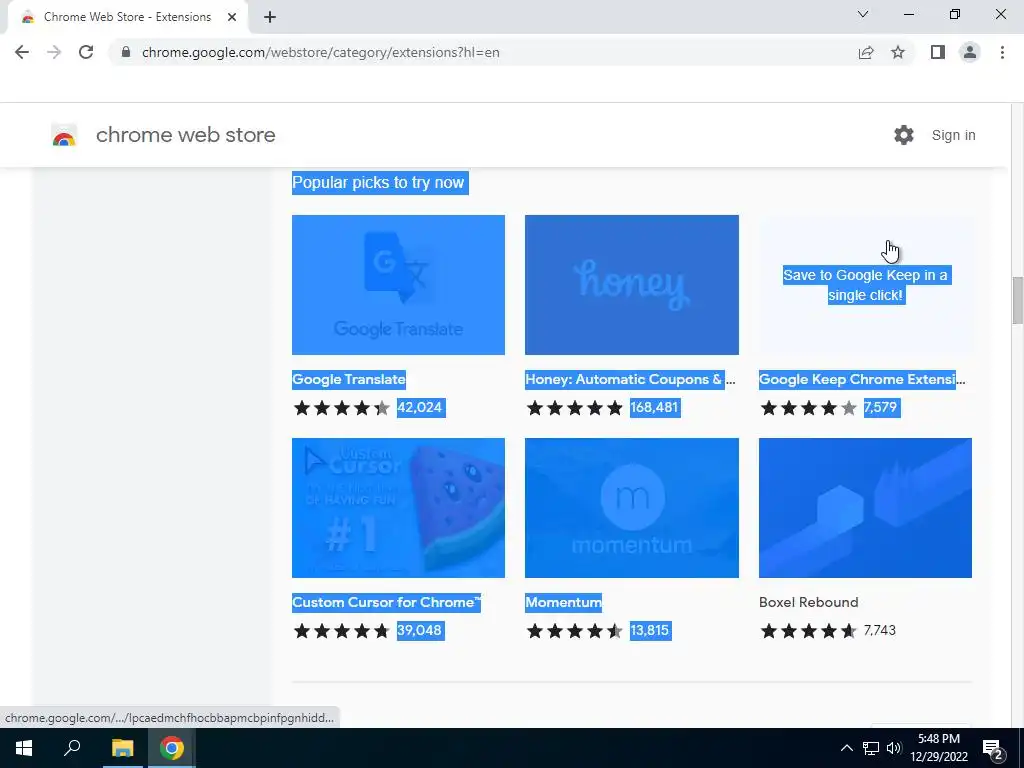Open Chrome three-dot menu
Screen dimensions: 1024x768
point(1002,52)
